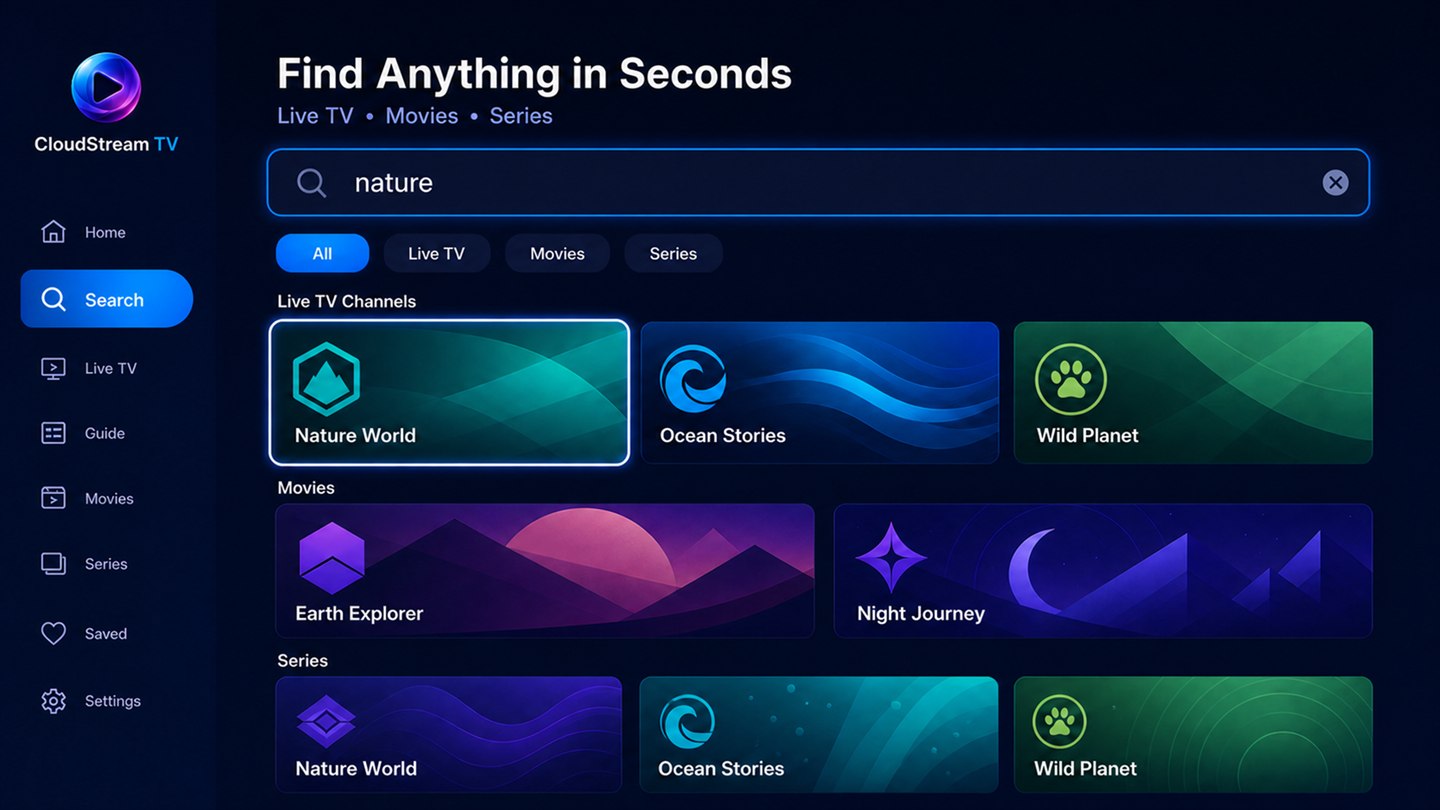Screen dimensions: 1440x810
Task: Click "Series" in the subtitle under title
Action: click(x=521, y=116)
